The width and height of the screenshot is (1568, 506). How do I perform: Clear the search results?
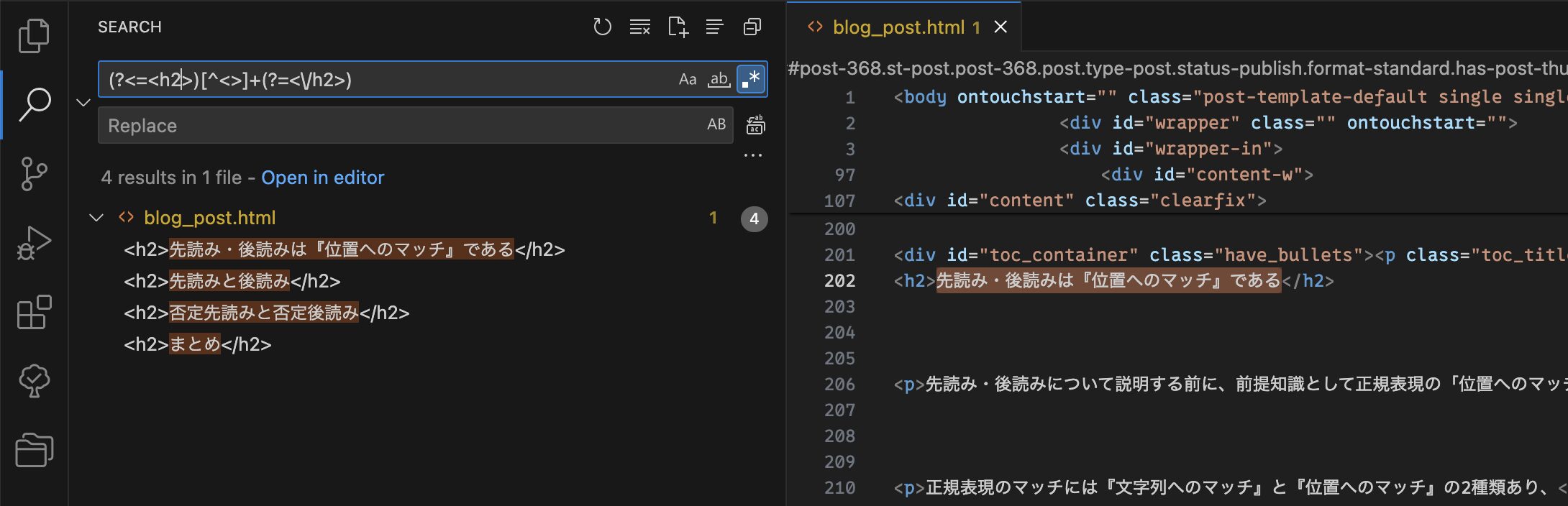639,27
